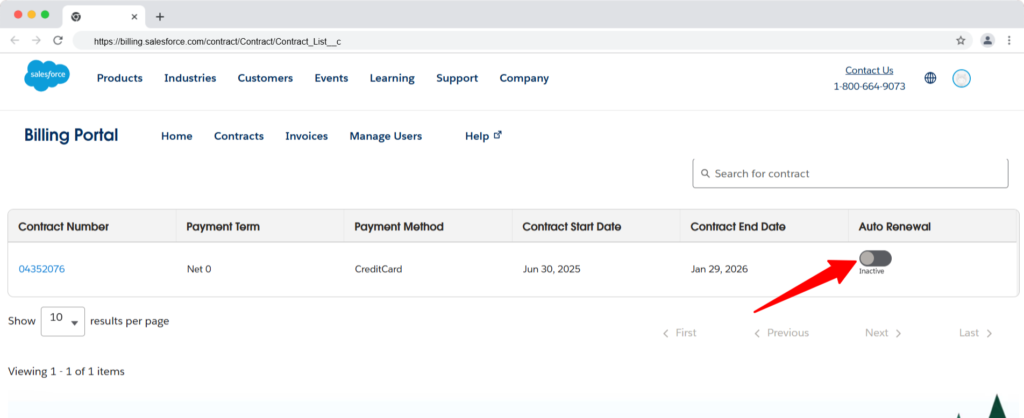Open a new browser tab with plus icon
Screen dimensions: 1024x418
(x=160, y=17)
